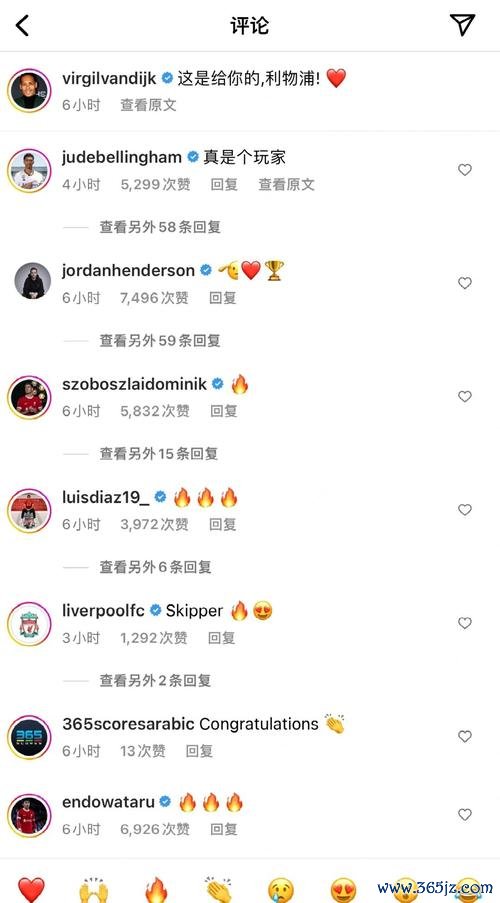
Task: Open luisdiaz19_ username link
Action: [105, 497]
